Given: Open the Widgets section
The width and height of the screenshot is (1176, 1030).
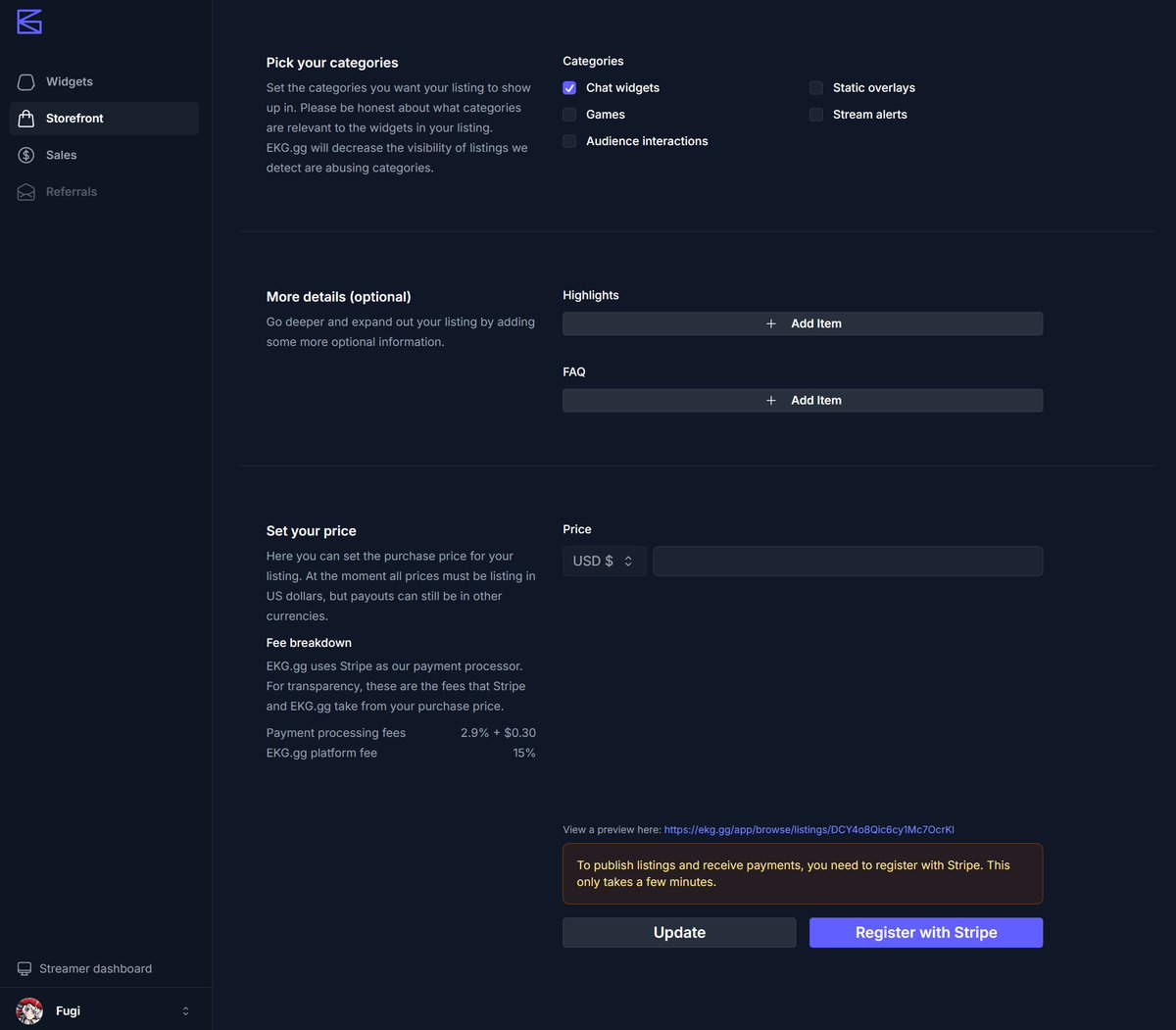Looking at the screenshot, I should pyautogui.click(x=104, y=82).
